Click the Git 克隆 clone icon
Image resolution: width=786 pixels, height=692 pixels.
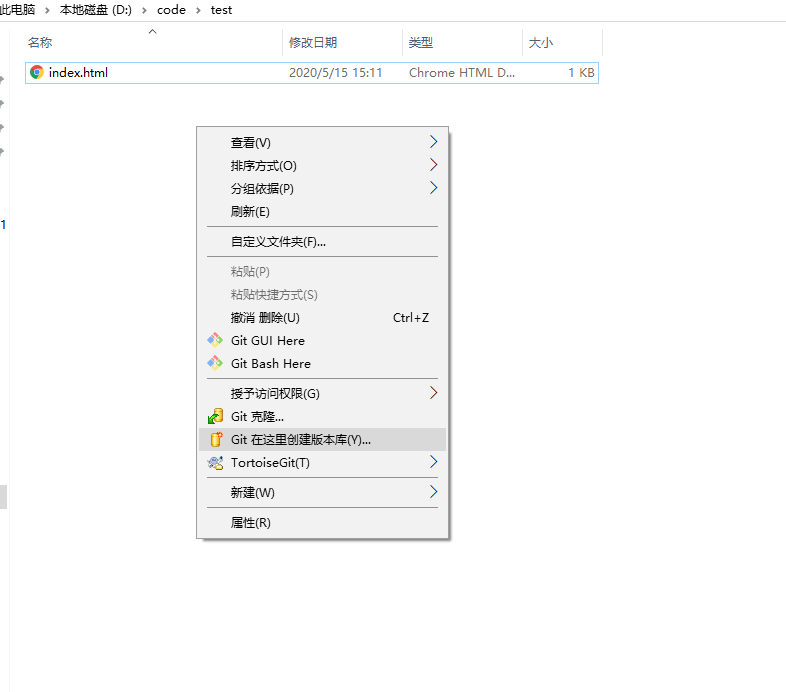coord(215,416)
